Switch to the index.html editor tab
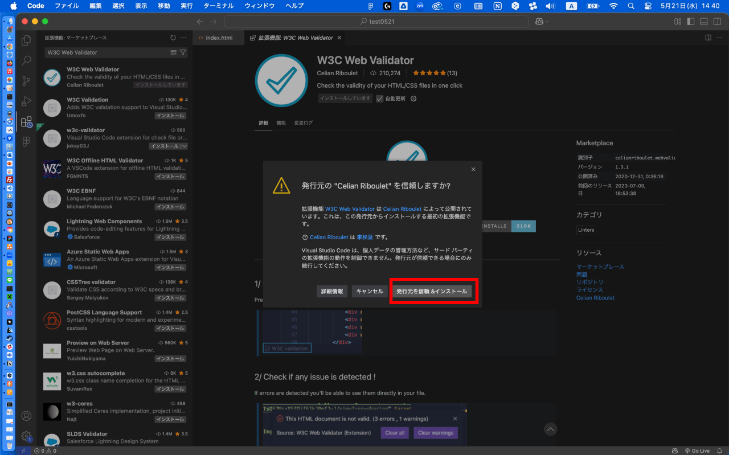 [x=219, y=38]
